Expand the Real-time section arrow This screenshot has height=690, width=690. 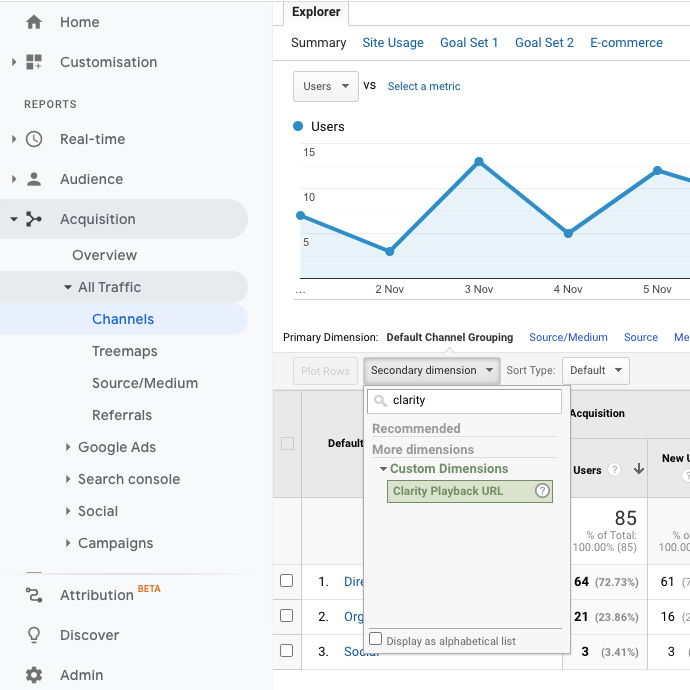pos(14,139)
